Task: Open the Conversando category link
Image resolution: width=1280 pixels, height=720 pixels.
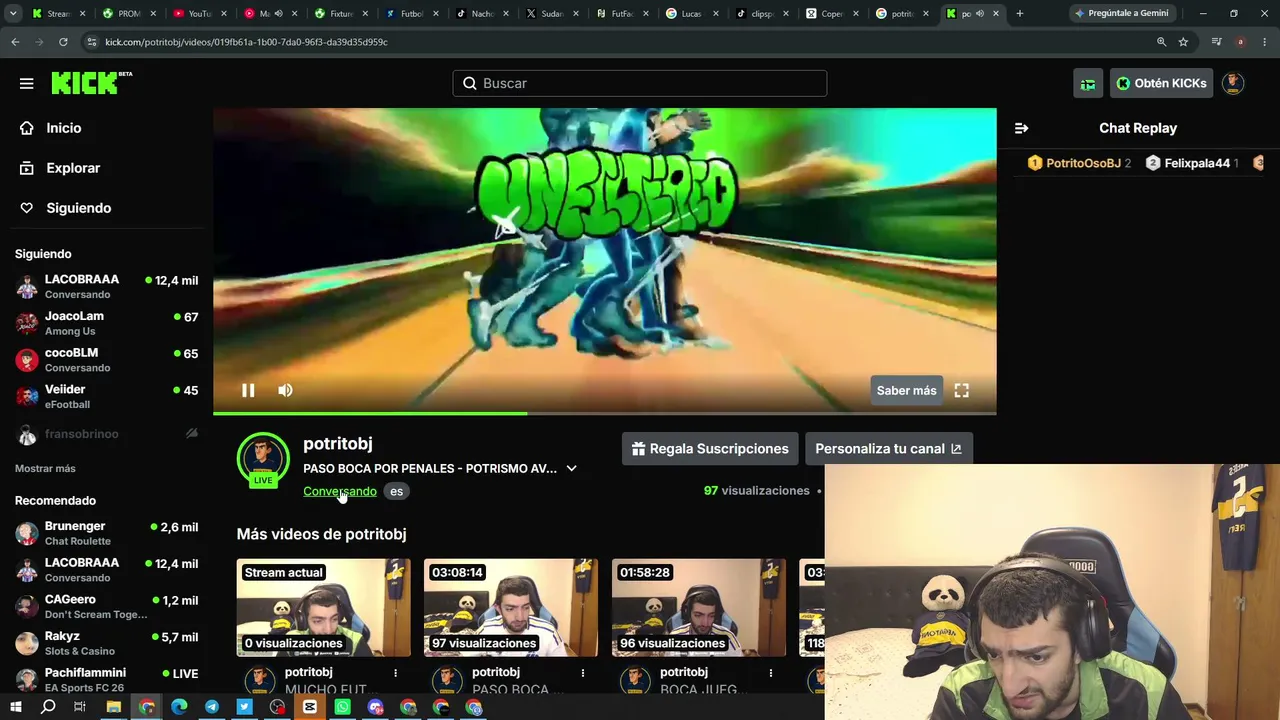Action: point(340,491)
